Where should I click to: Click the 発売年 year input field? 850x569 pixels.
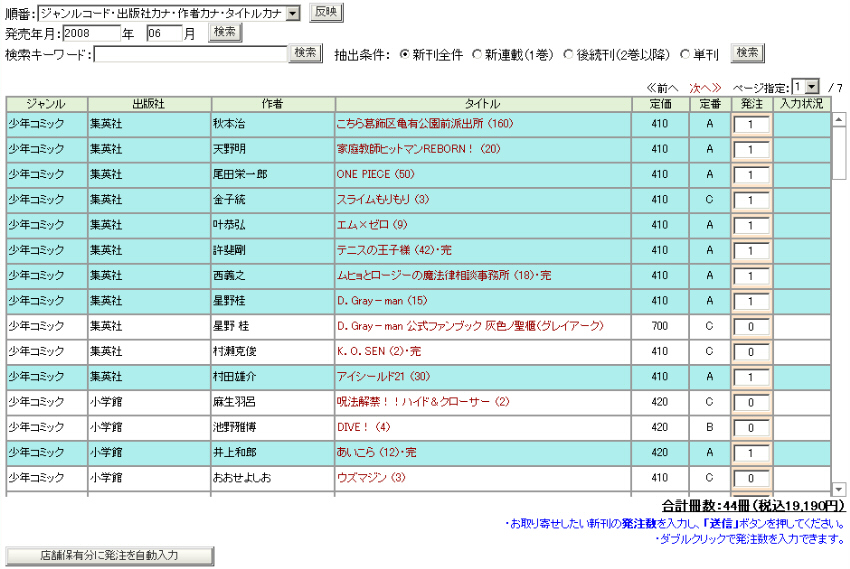click(92, 33)
